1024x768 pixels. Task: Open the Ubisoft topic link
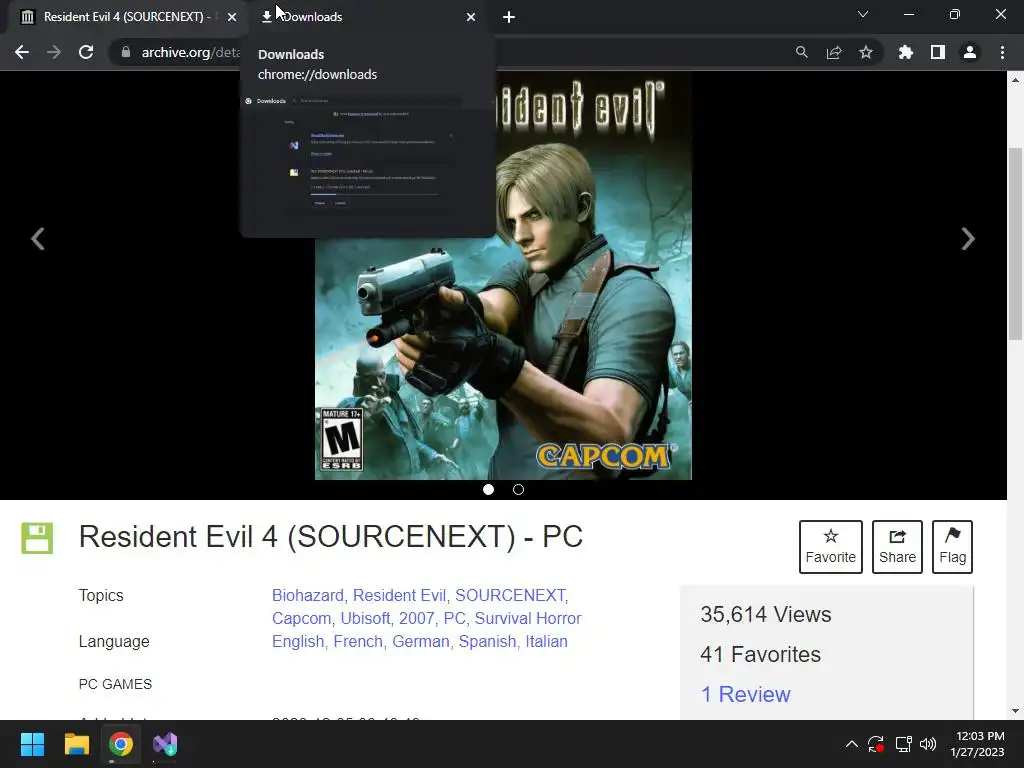pyautogui.click(x=365, y=618)
